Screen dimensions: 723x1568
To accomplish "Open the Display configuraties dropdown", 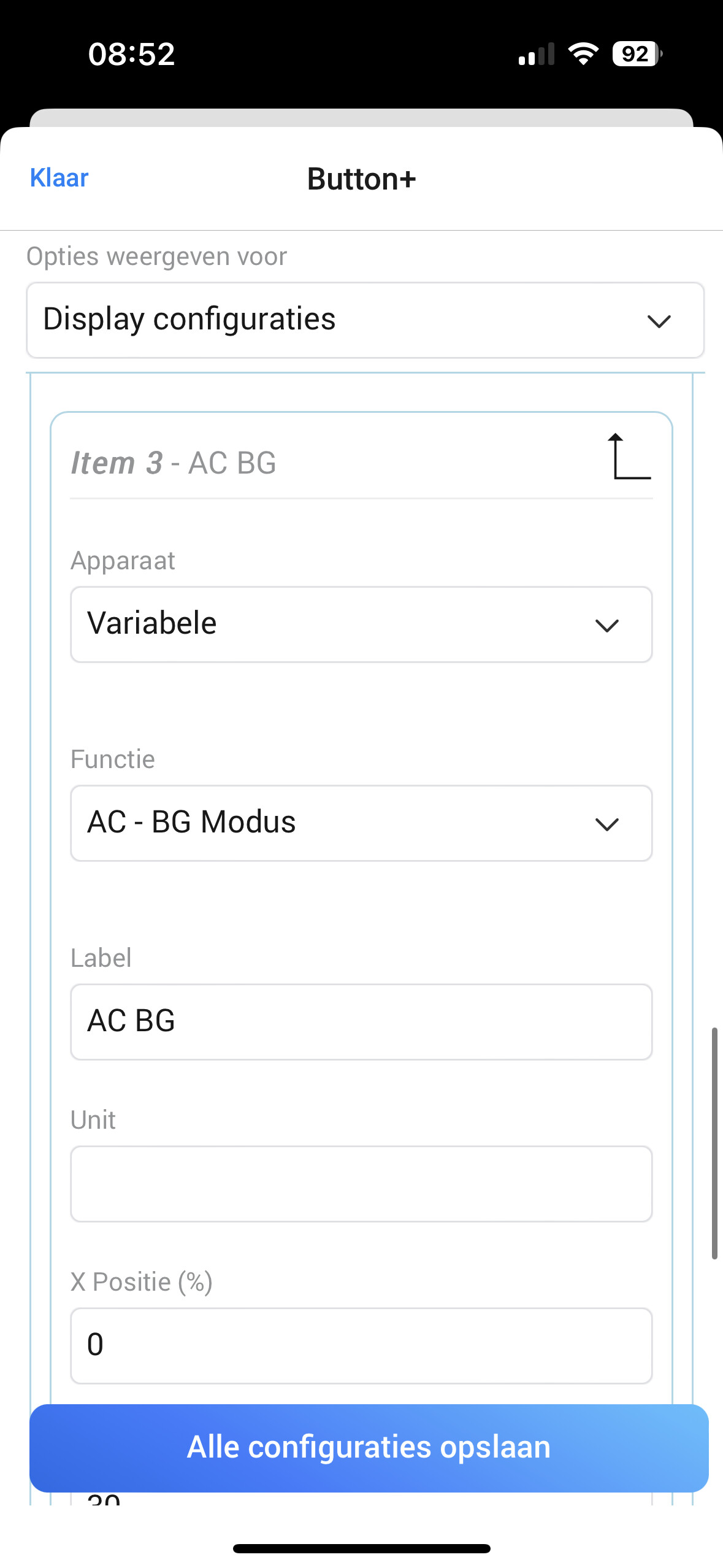I will [x=365, y=320].
